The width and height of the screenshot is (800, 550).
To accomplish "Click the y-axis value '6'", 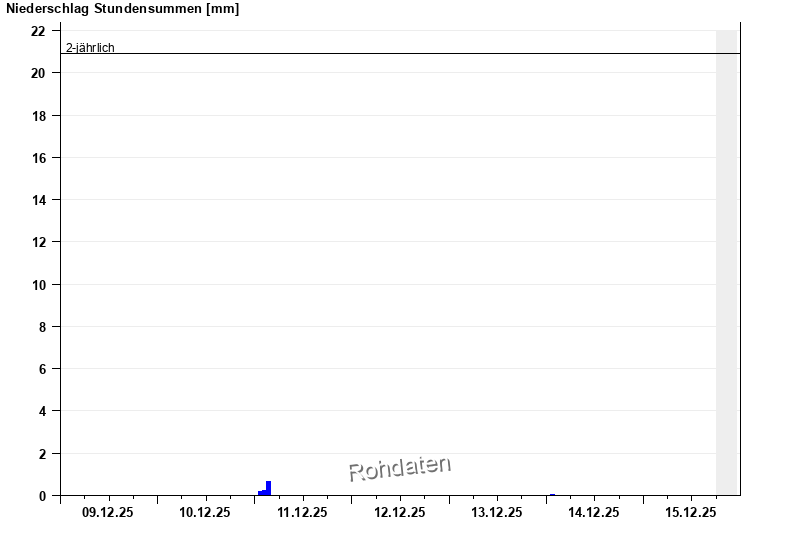I will pyautogui.click(x=42, y=369).
